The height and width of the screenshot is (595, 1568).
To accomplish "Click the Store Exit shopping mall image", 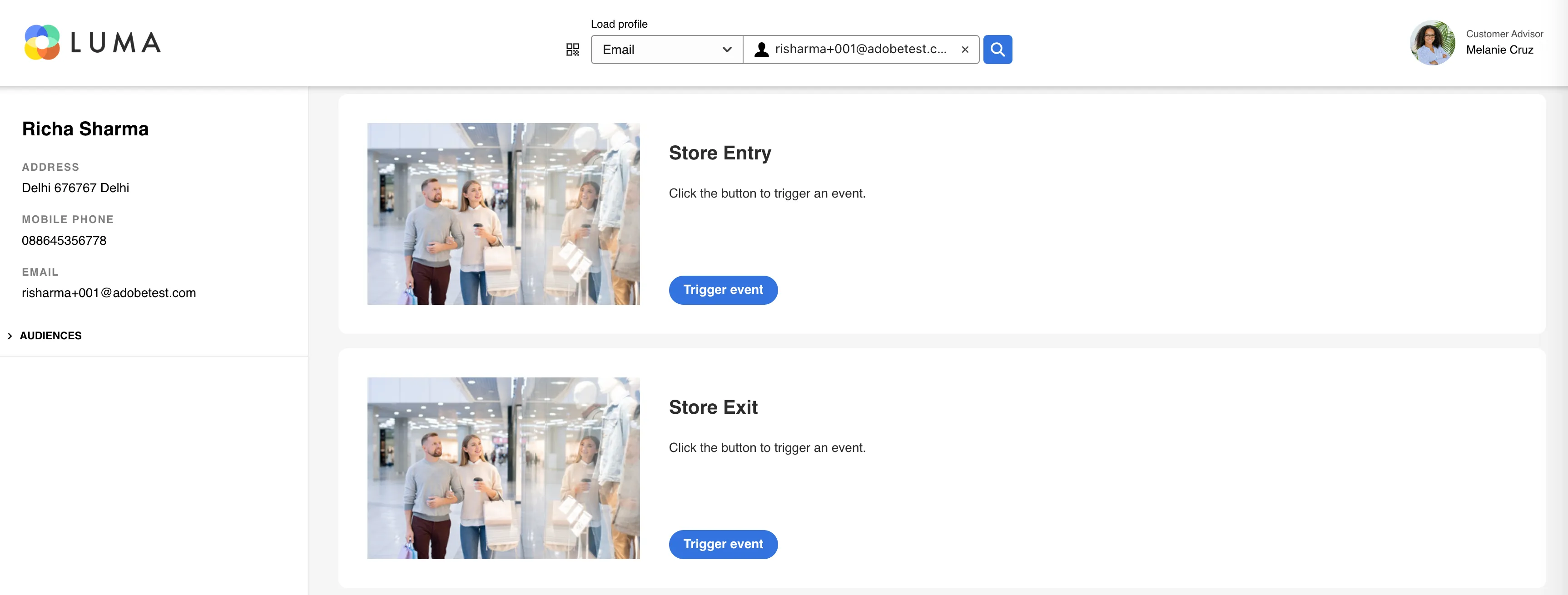I will [503, 468].
